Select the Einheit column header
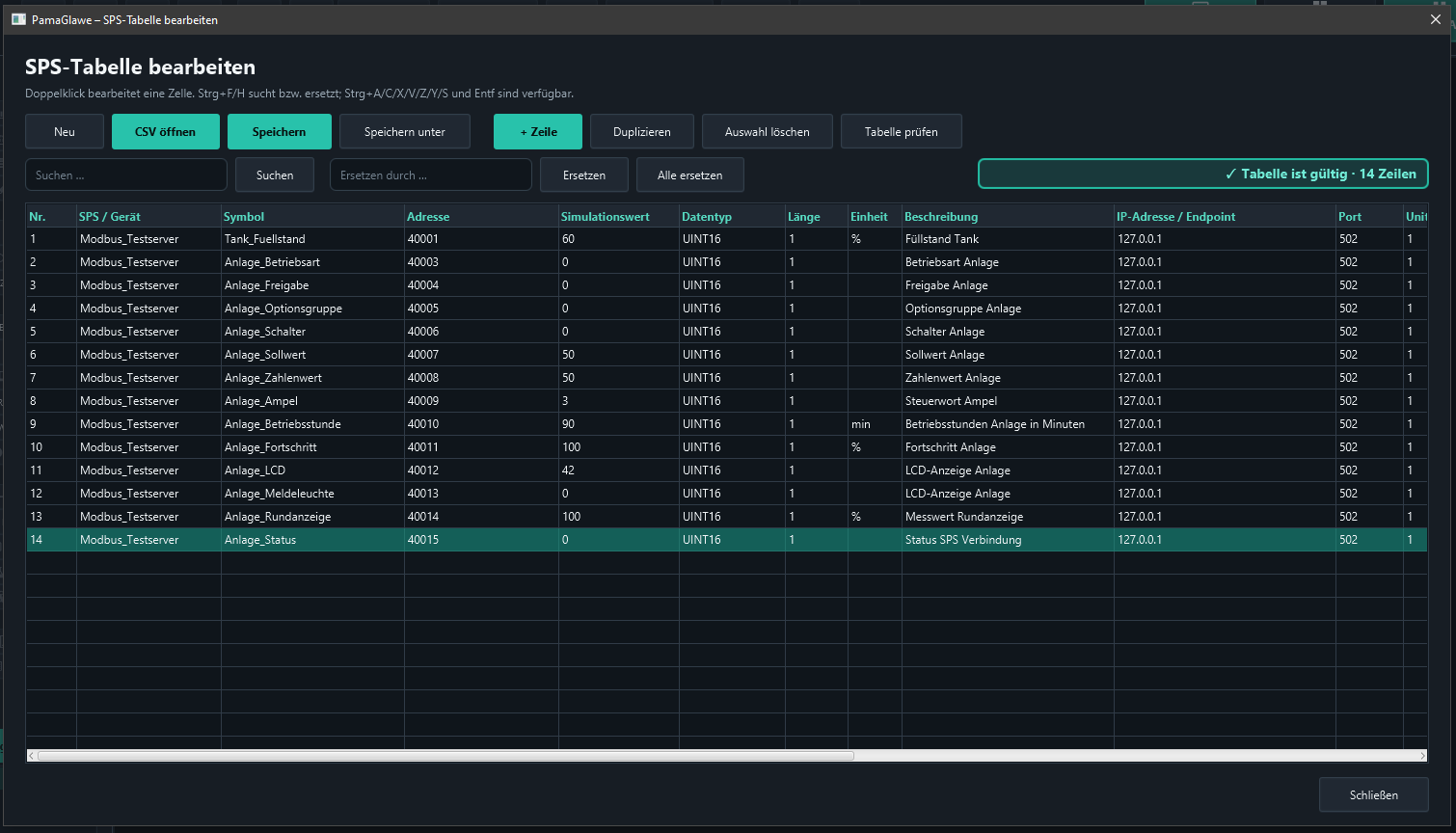The image size is (1456, 833). (876, 217)
